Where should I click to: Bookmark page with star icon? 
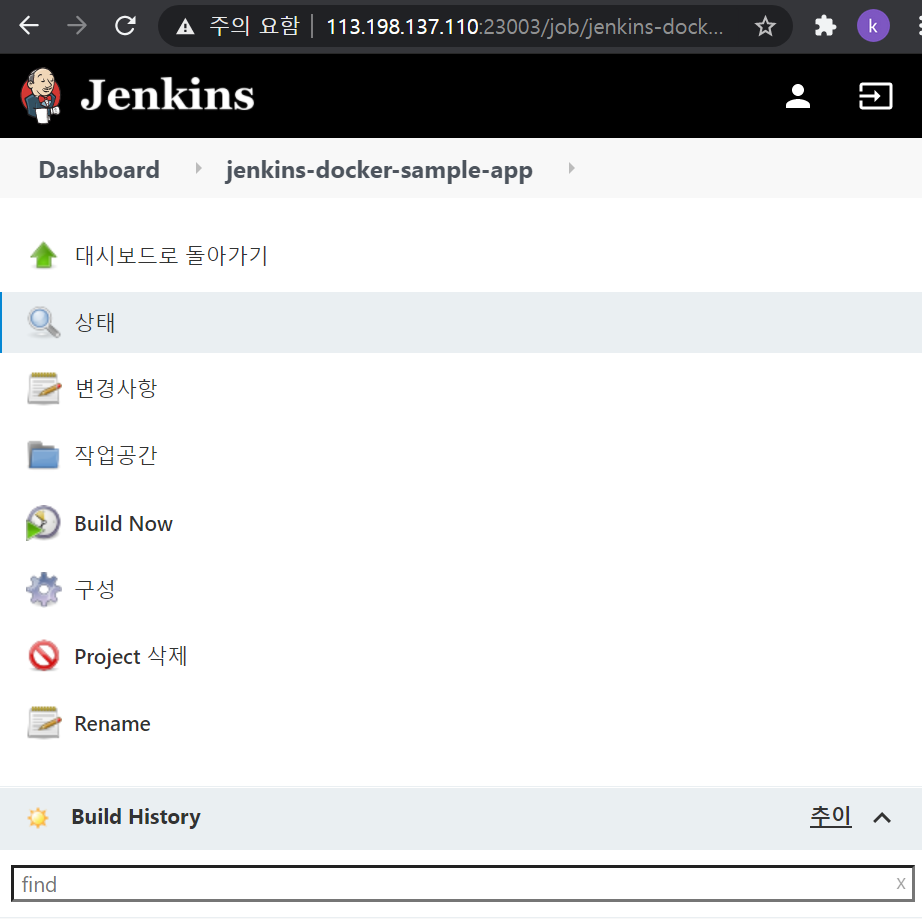point(764,26)
